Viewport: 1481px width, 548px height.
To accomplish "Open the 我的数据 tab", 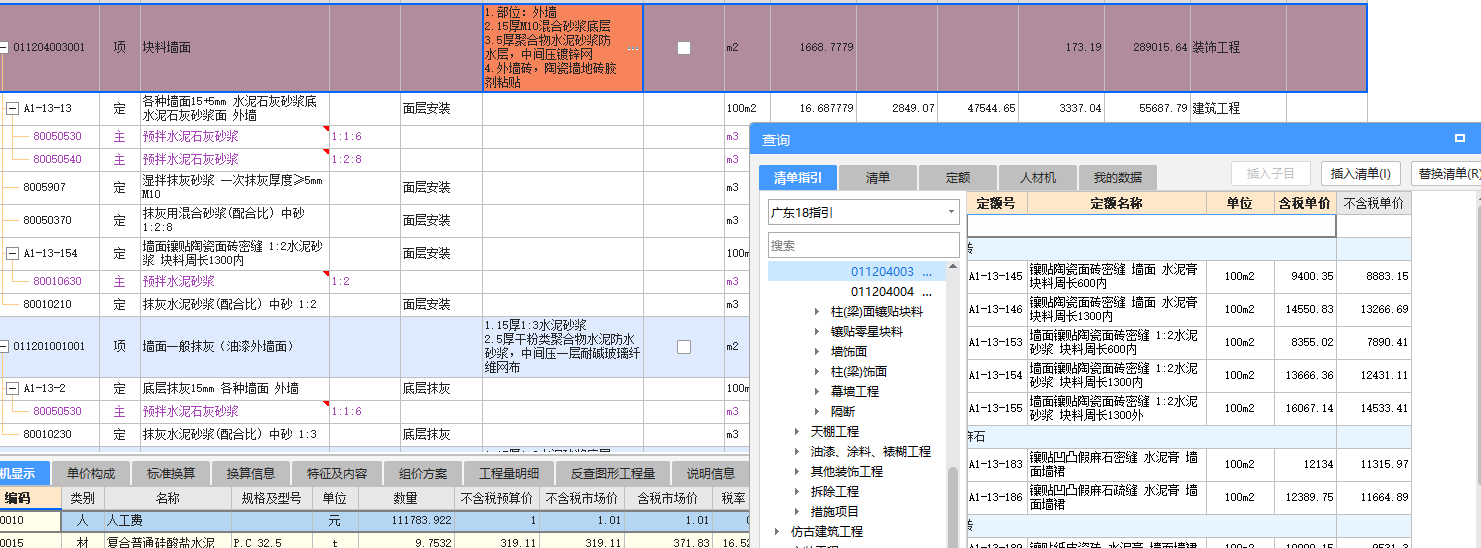I will pos(1118,178).
